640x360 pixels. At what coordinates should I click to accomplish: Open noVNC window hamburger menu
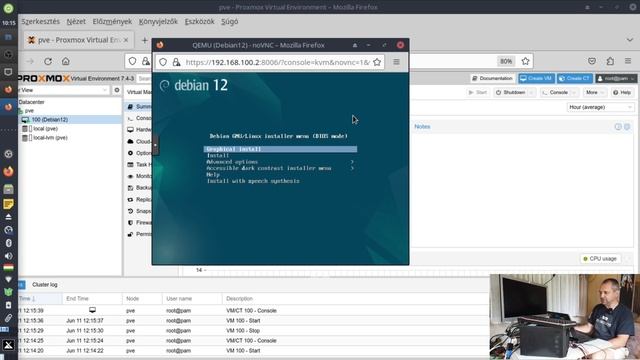pyautogui.click(x=396, y=62)
